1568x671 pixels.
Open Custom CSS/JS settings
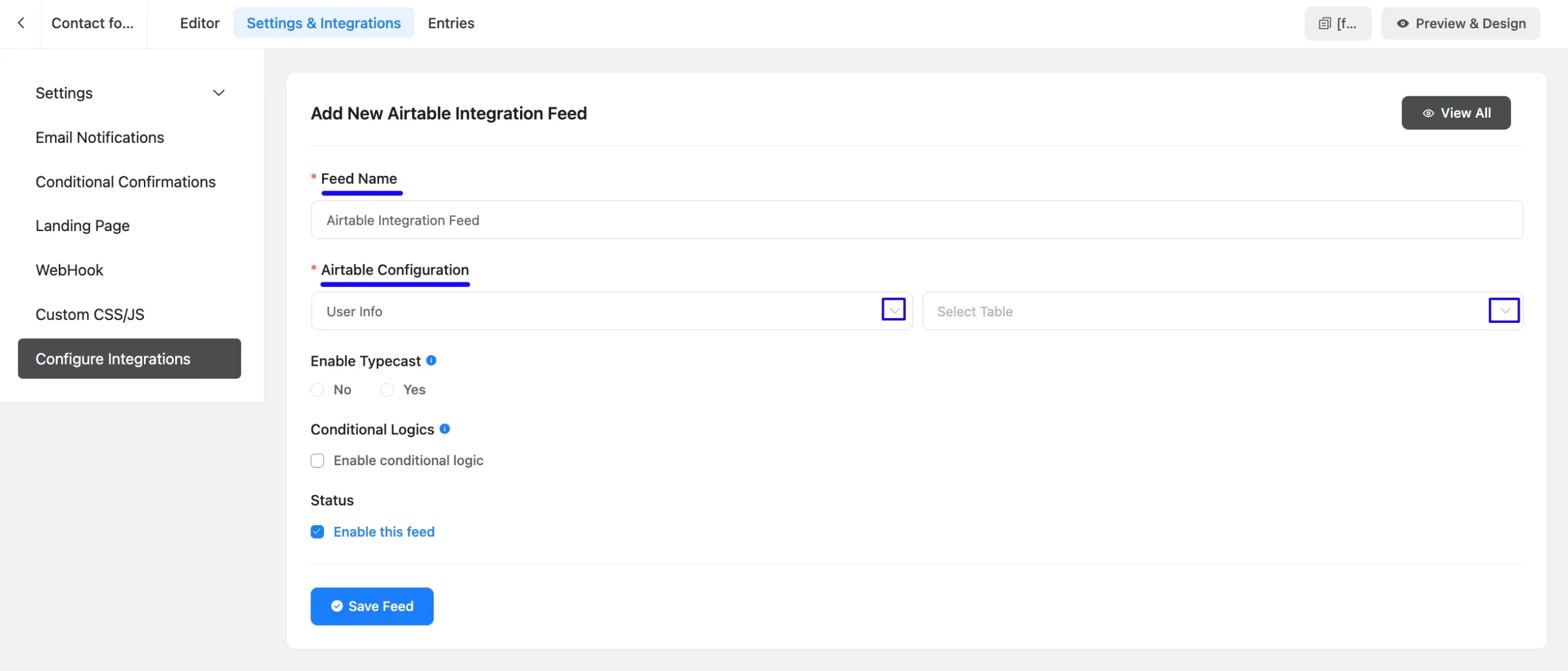[x=90, y=314]
